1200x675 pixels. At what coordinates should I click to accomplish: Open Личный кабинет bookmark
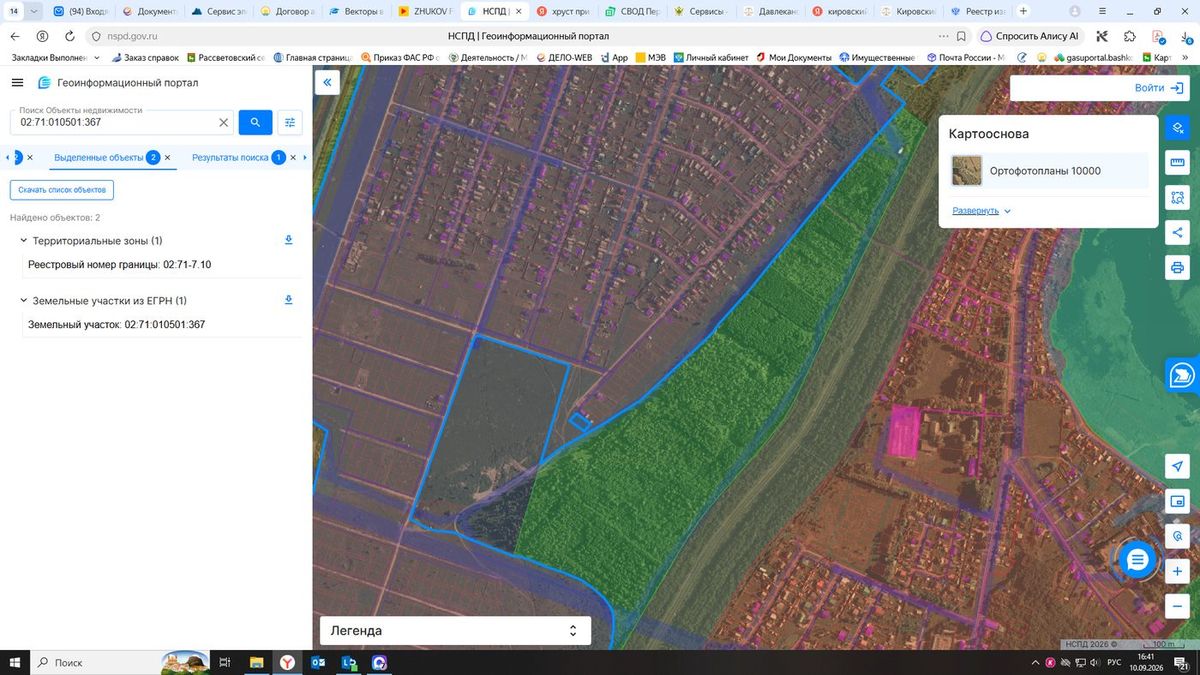711,58
